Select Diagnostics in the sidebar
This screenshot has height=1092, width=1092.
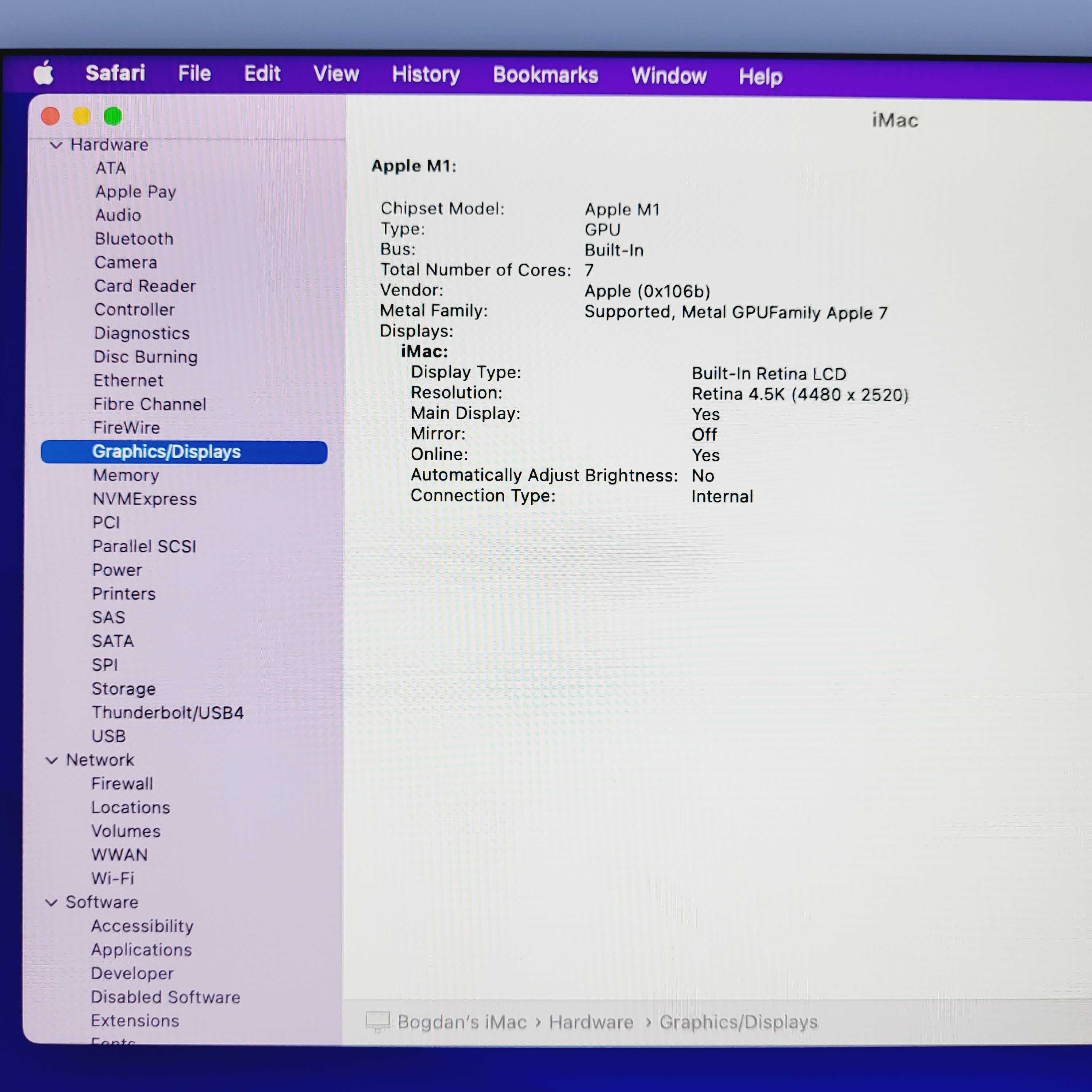click(142, 334)
